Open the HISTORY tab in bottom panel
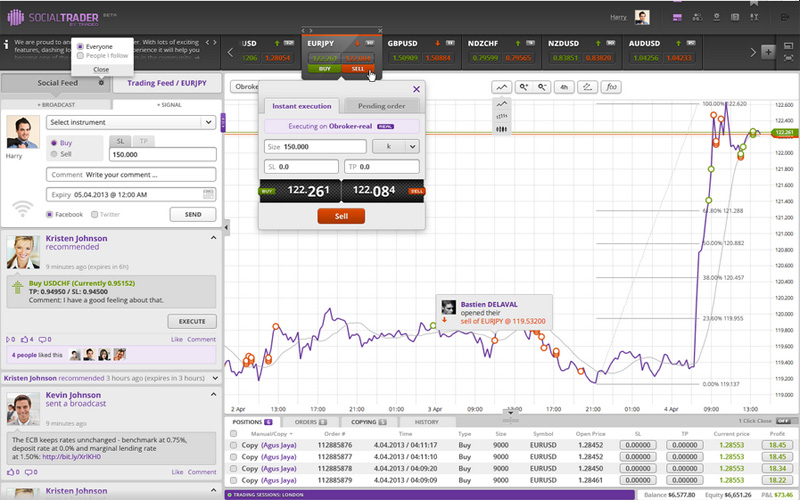 pyautogui.click(x=427, y=422)
